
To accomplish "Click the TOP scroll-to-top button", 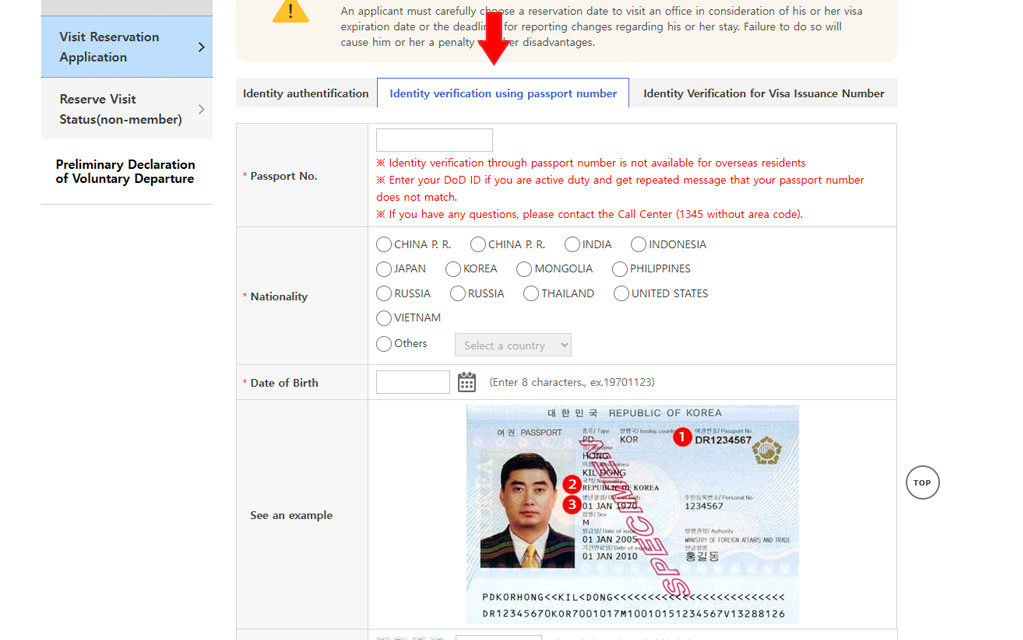I will click(x=922, y=482).
